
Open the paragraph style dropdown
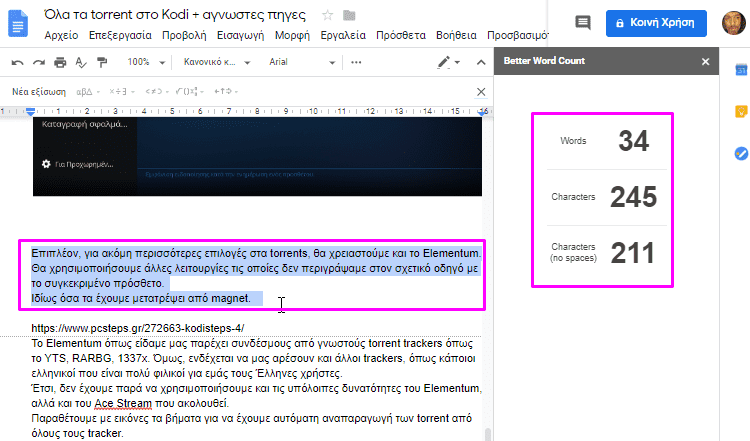click(x=217, y=62)
